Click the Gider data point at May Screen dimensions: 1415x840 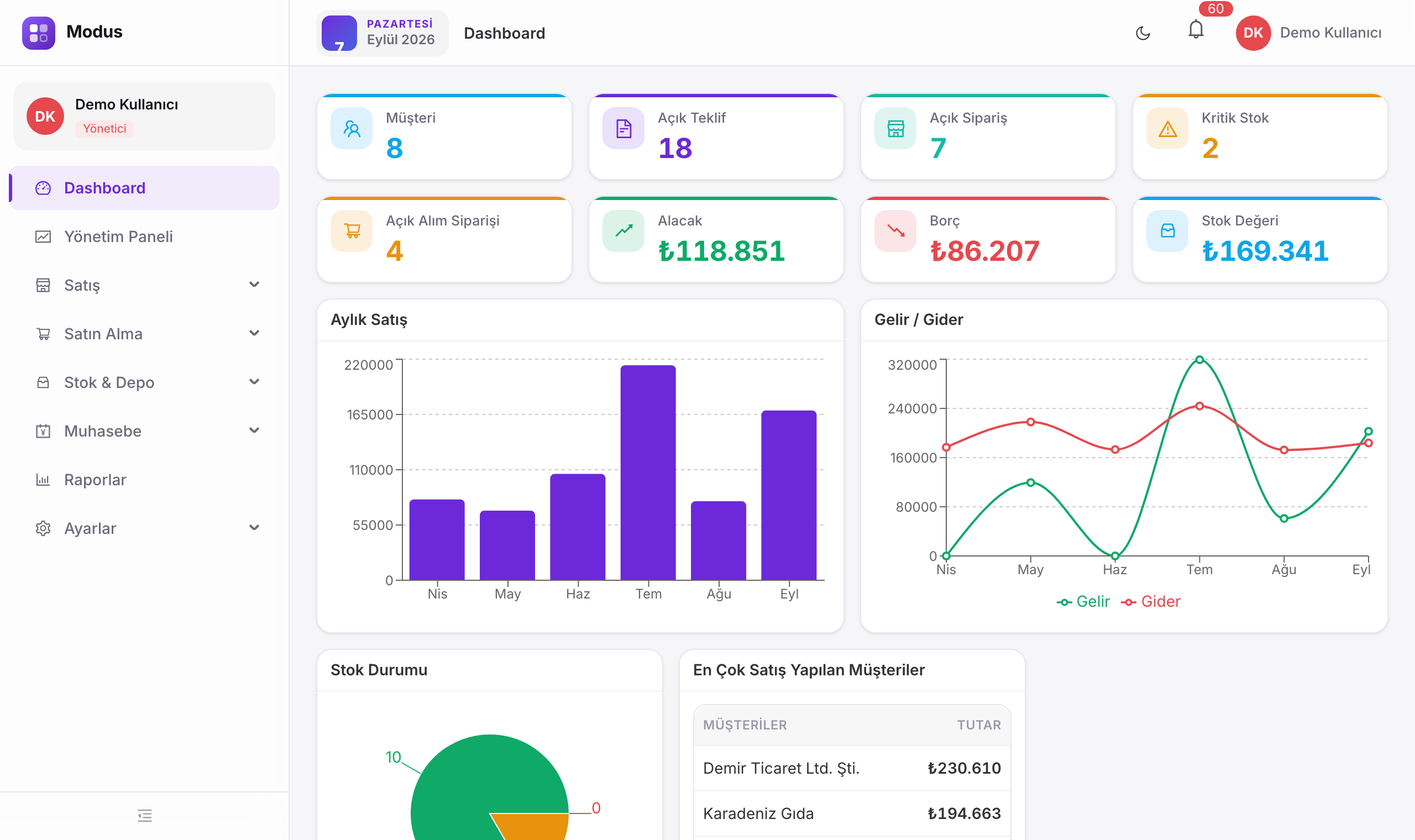pyautogui.click(x=1031, y=422)
